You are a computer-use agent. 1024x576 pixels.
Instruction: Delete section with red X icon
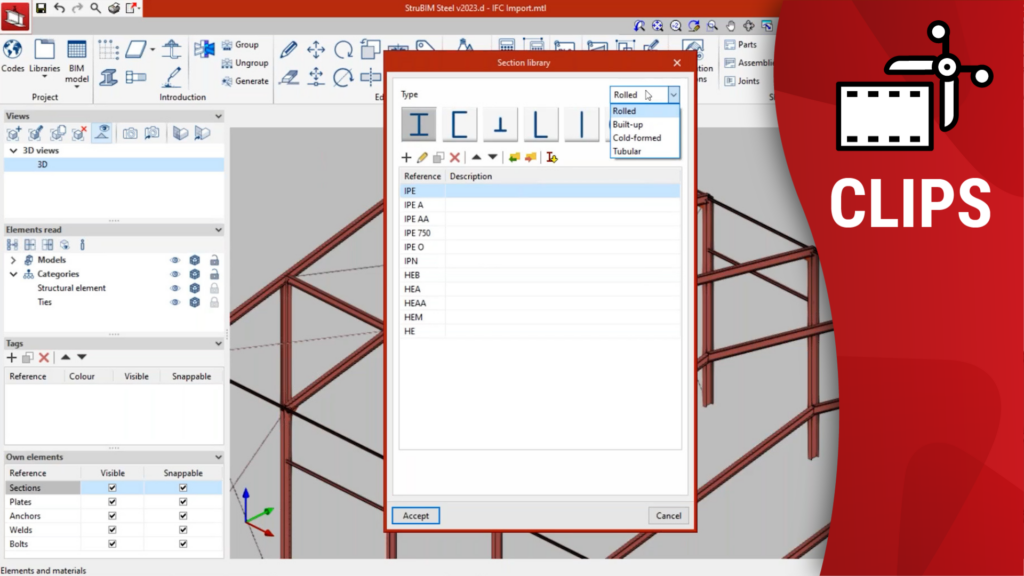454,158
